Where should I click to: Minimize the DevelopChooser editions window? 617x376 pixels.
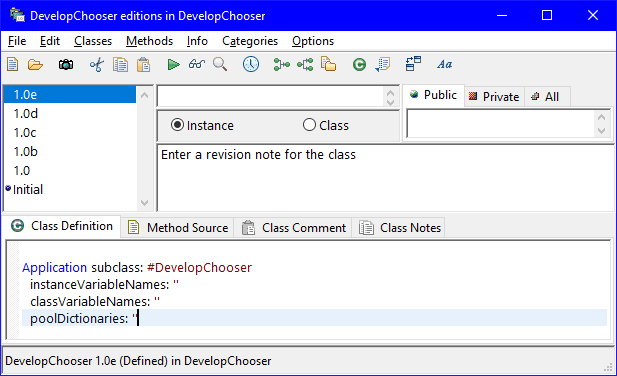click(x=502, y=15)
